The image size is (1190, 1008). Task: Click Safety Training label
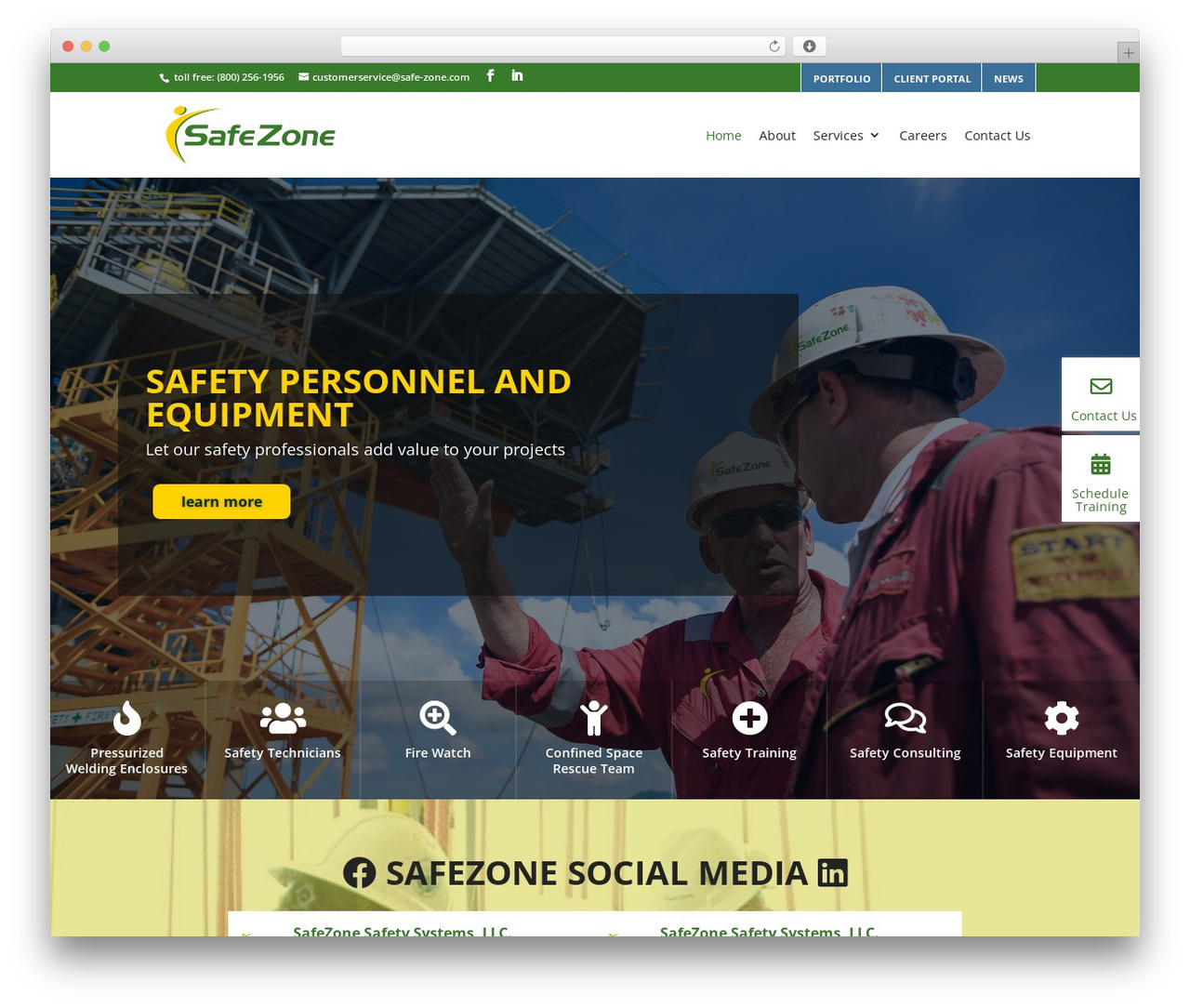749,753
